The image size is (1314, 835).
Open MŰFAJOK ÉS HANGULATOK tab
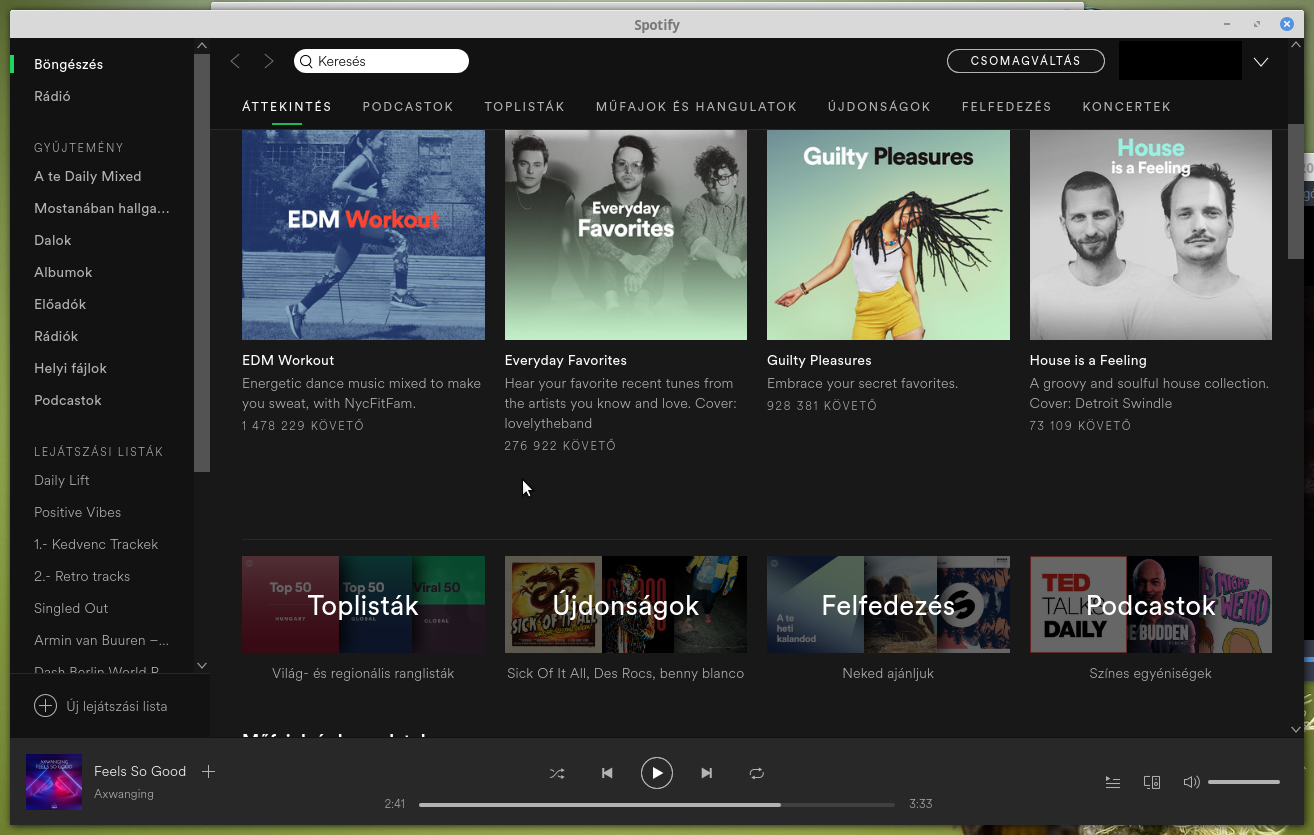click(697, 107)
